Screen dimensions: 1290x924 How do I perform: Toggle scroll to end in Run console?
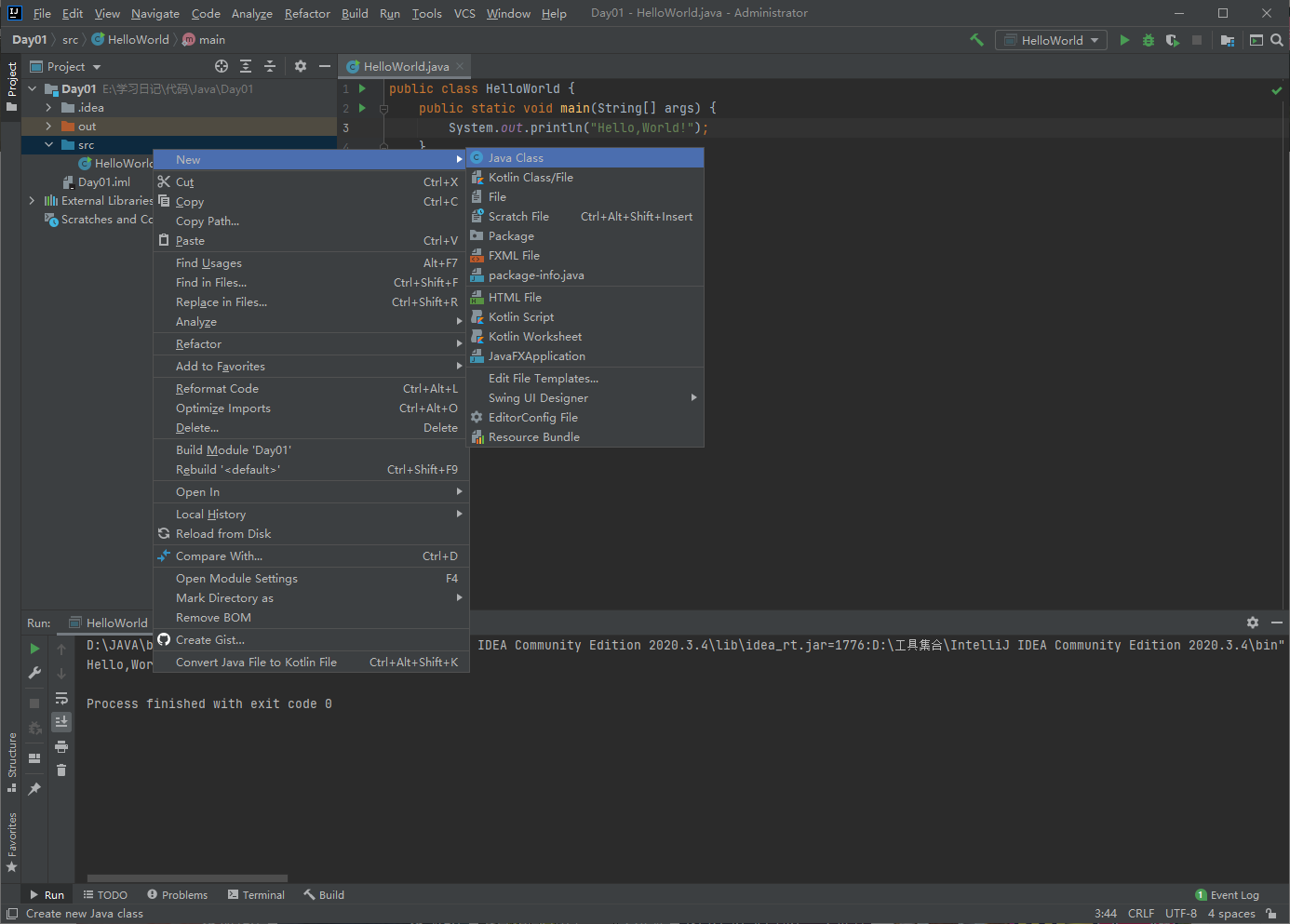click(61, 721)
